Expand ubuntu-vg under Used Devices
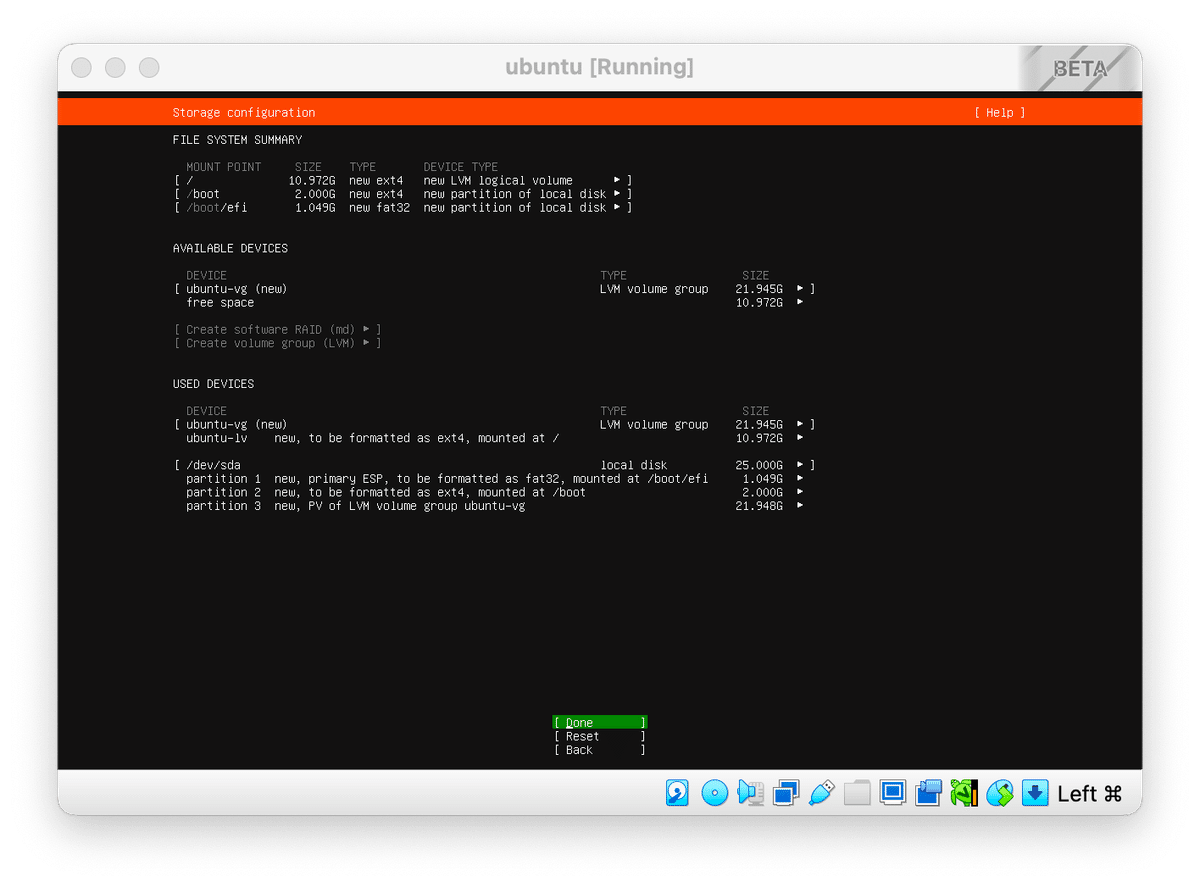Image resolution: width=1200 pixels, height=886 pixels. click(x=495, y=425)
